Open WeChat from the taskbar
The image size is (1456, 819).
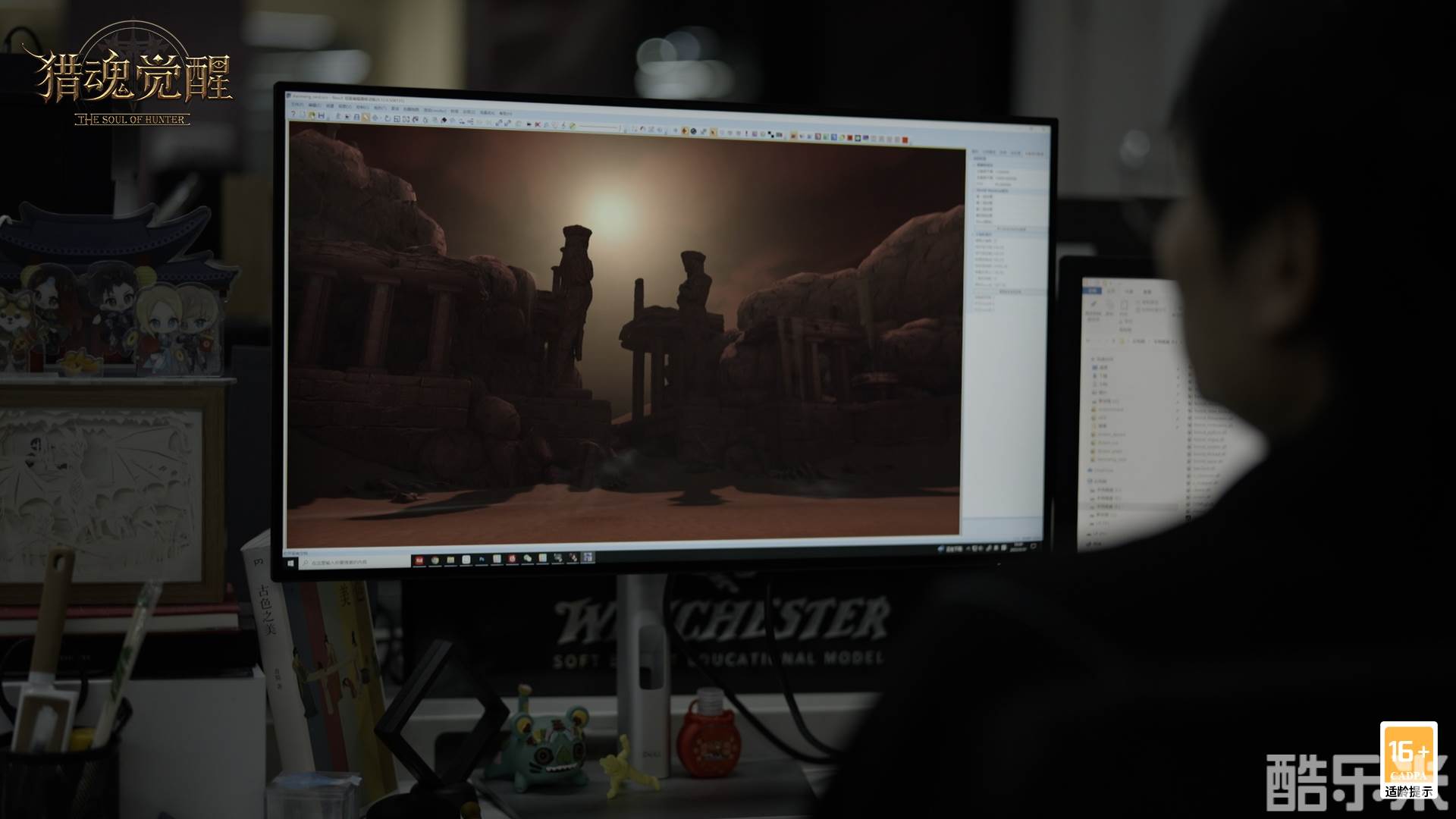[x=527, y=558]
